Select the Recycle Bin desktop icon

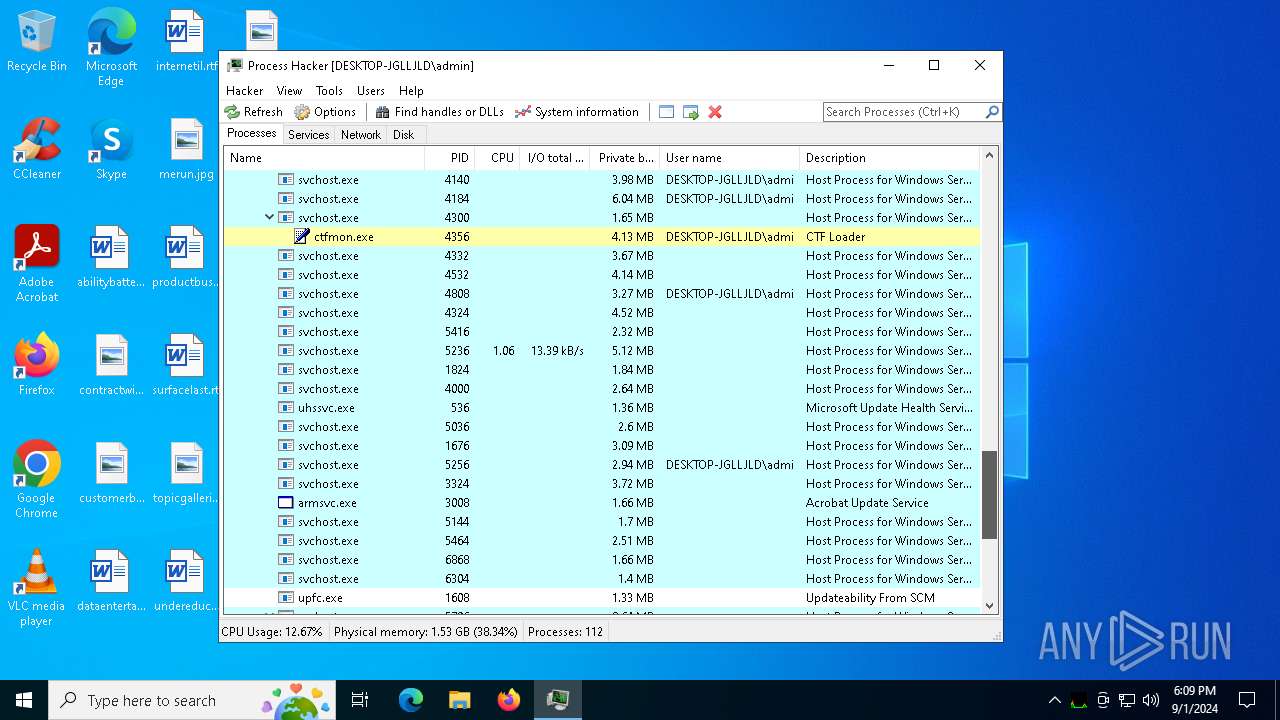37,42
